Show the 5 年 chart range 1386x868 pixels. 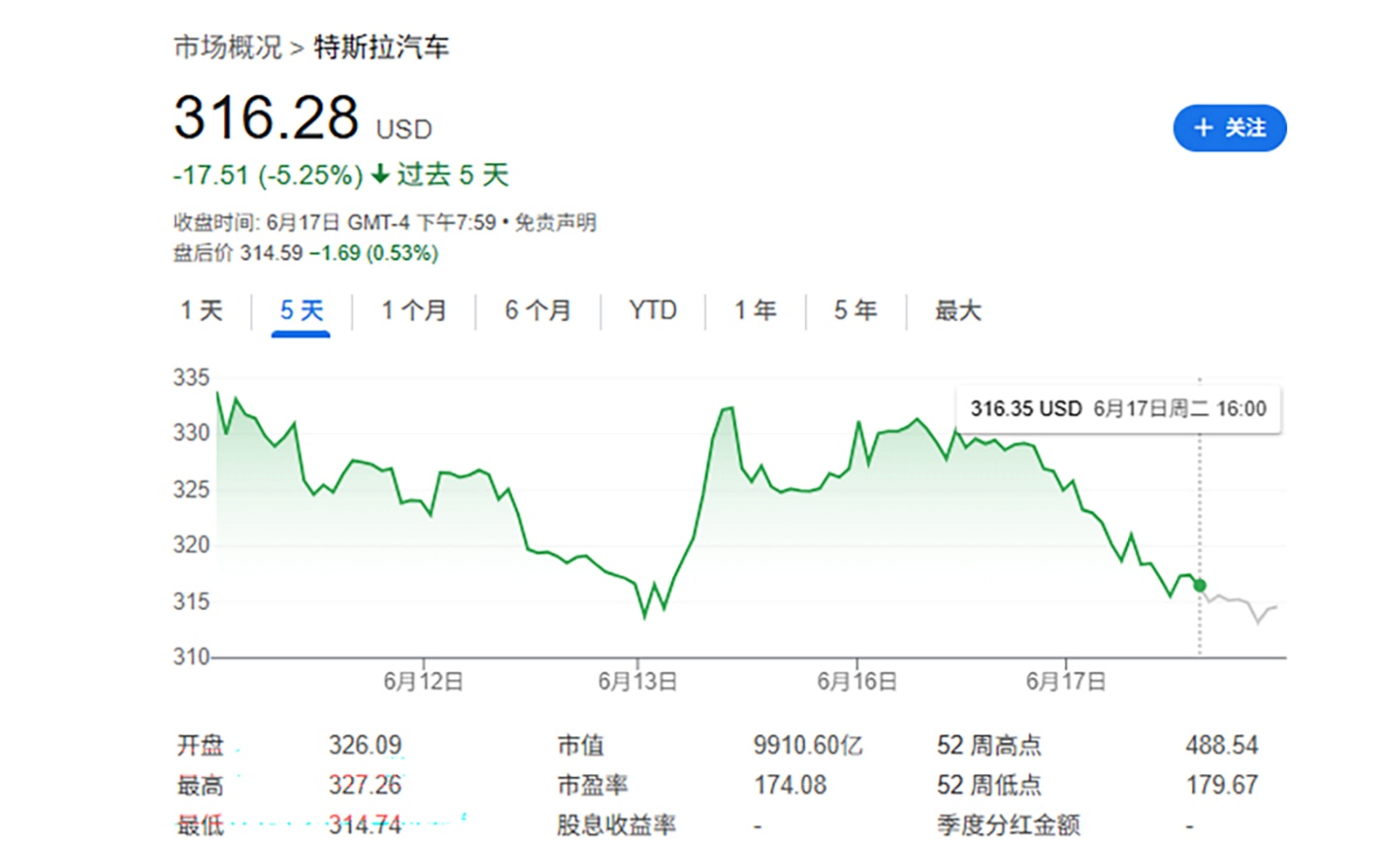(855, 311)
